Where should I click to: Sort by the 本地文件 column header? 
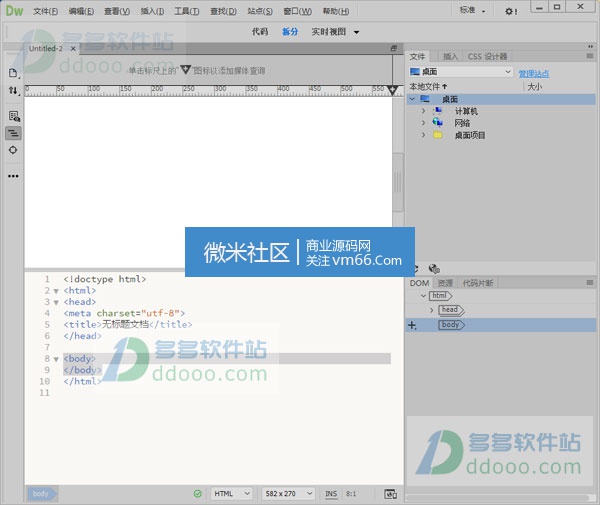pyautogui.click(x=428, y=87)
